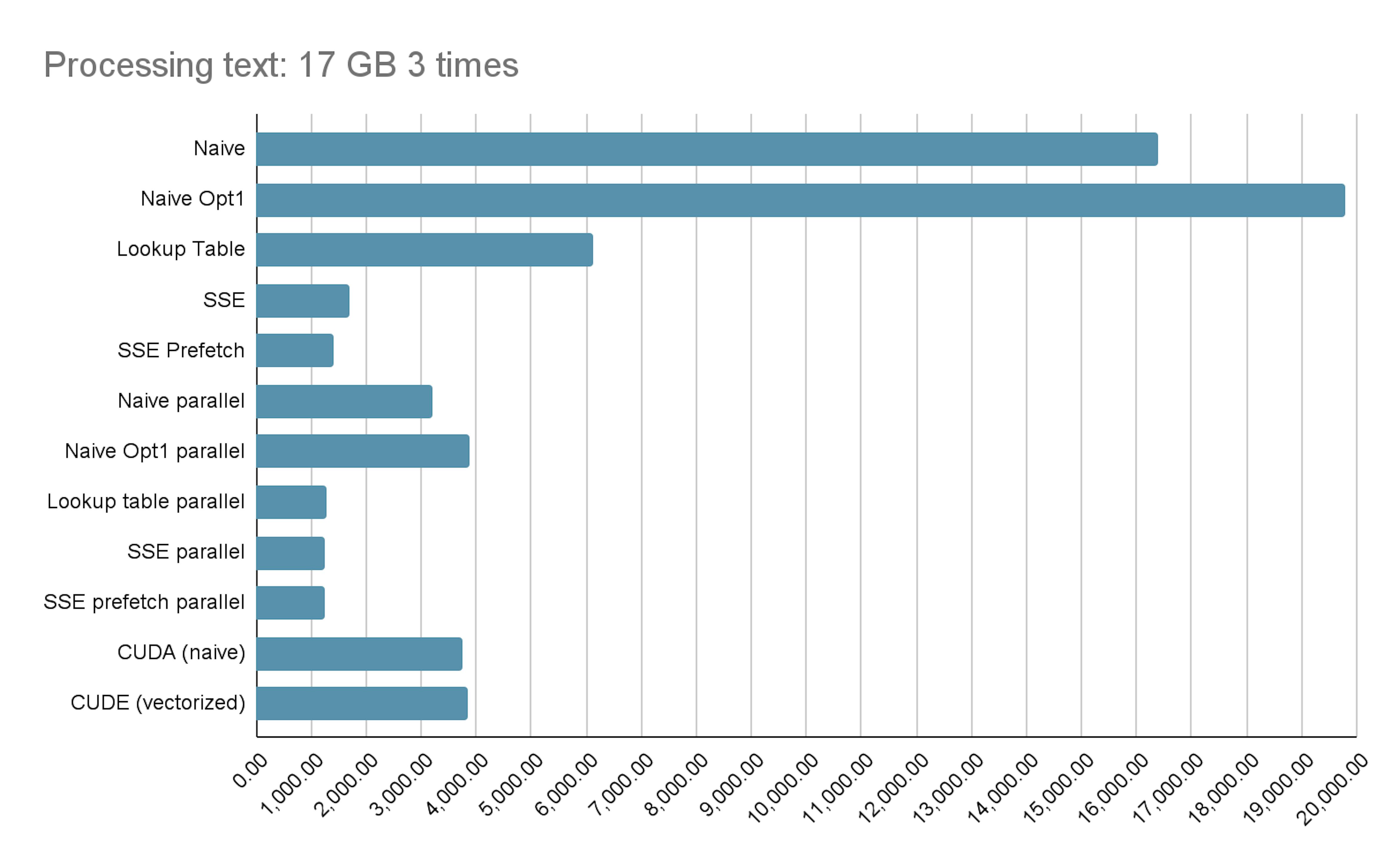
Task: Select the Lookup Table bar
Action: [425, 250]
